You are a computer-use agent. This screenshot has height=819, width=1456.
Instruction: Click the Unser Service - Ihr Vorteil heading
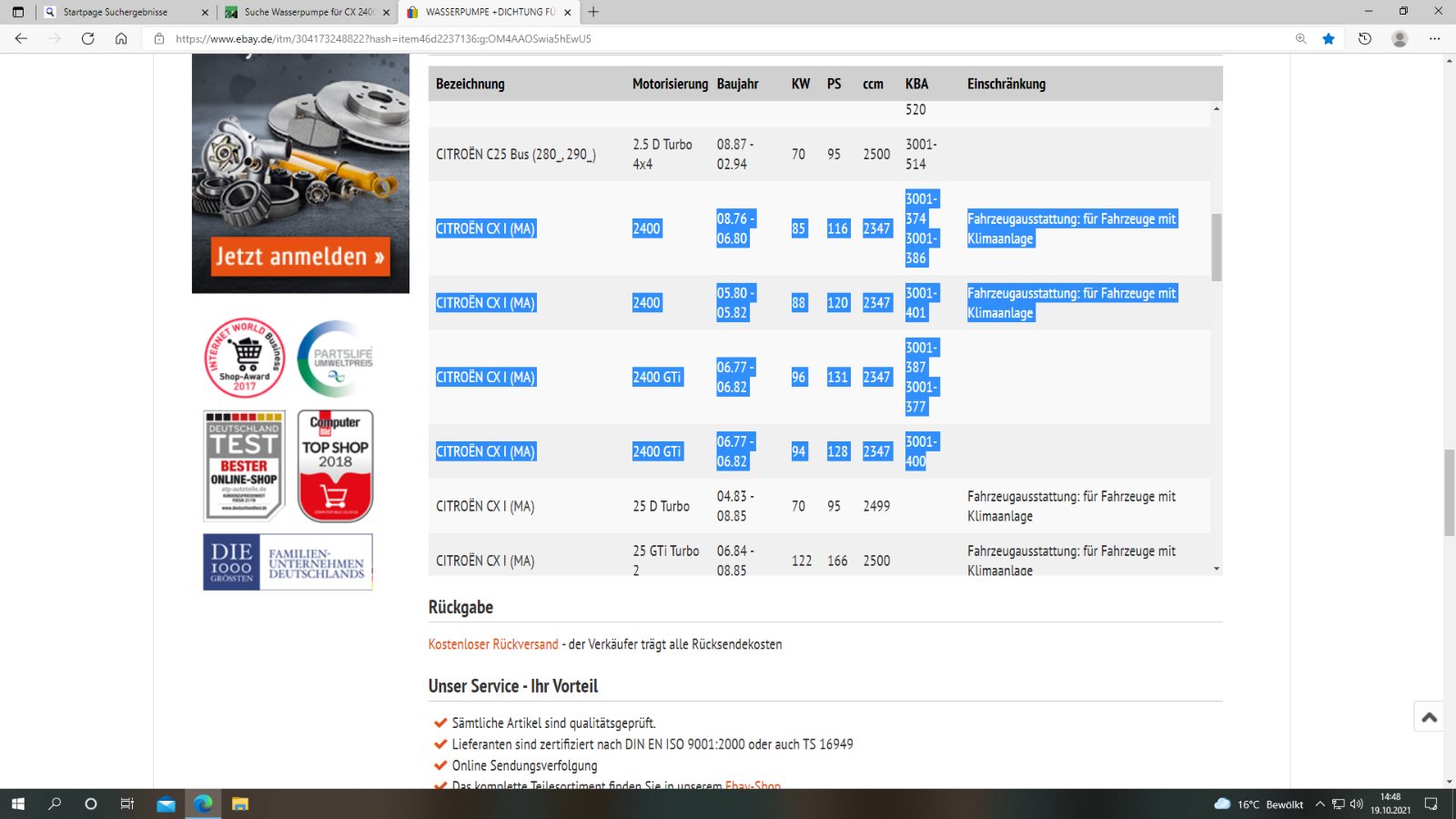click(513, 686)
